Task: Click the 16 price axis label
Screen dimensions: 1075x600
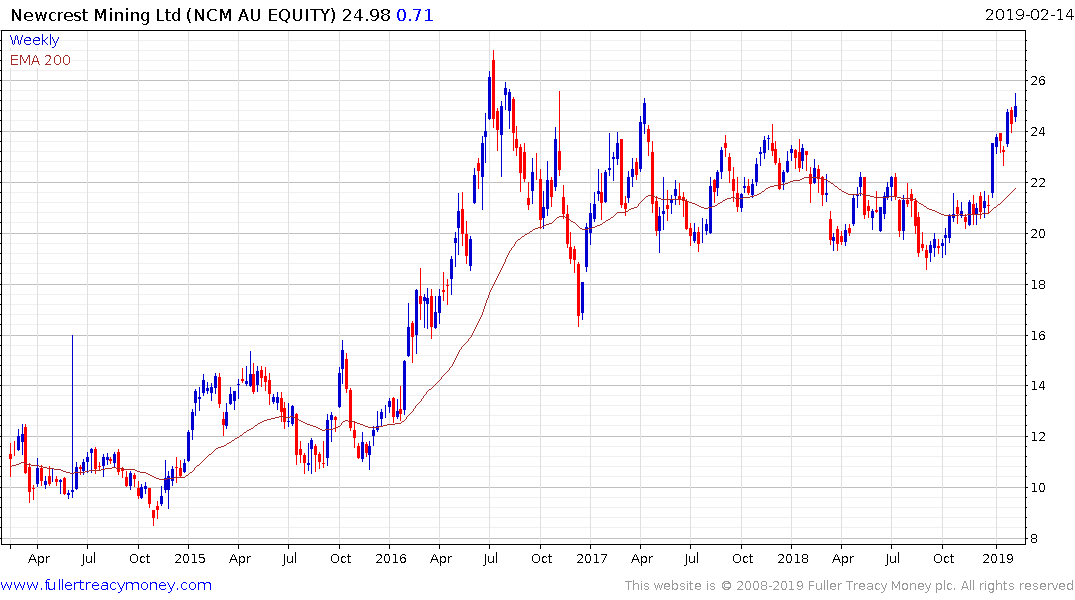Action: coord(1038,335)
